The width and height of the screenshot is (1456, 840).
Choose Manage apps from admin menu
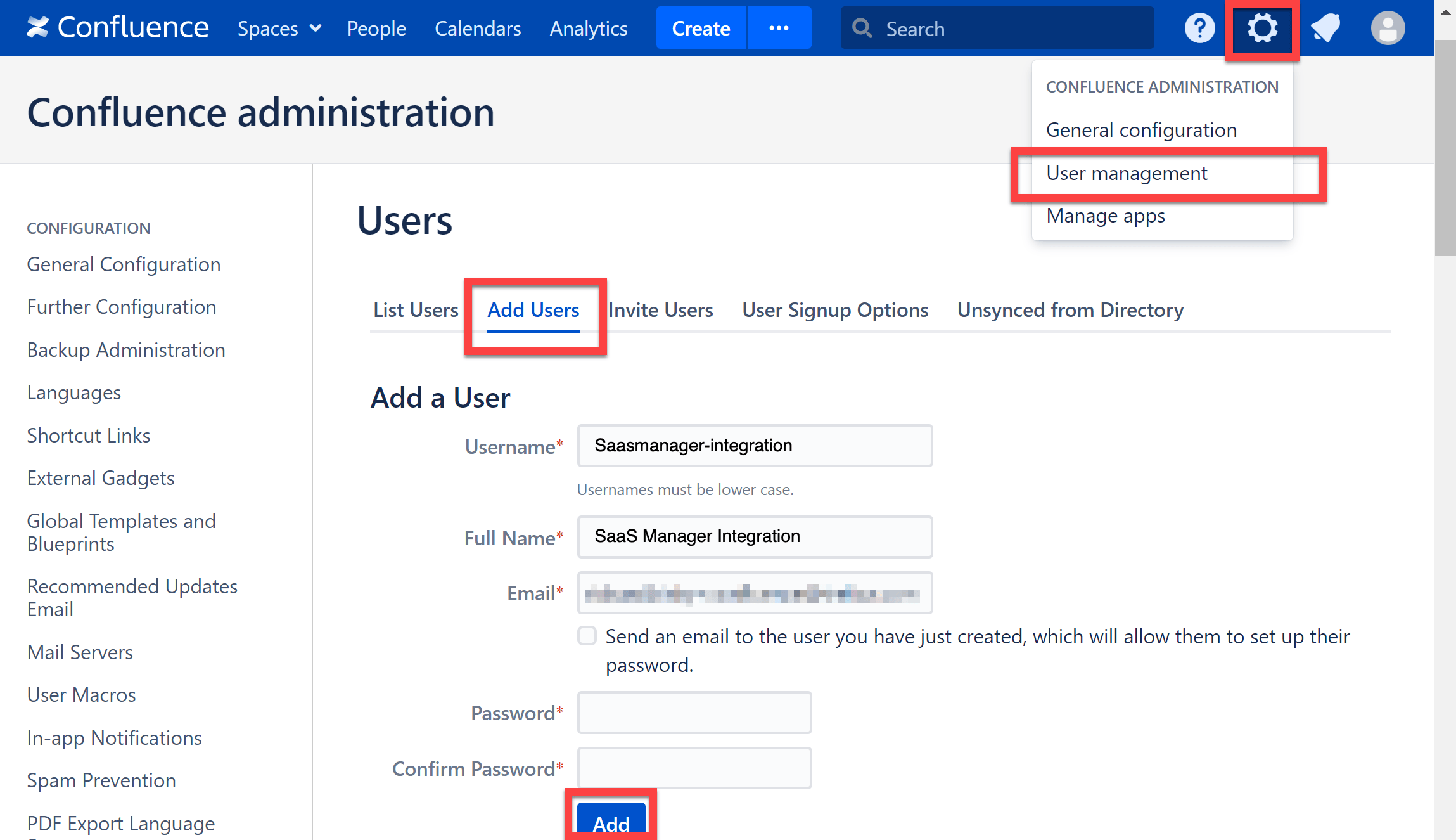click(1106, 216)
